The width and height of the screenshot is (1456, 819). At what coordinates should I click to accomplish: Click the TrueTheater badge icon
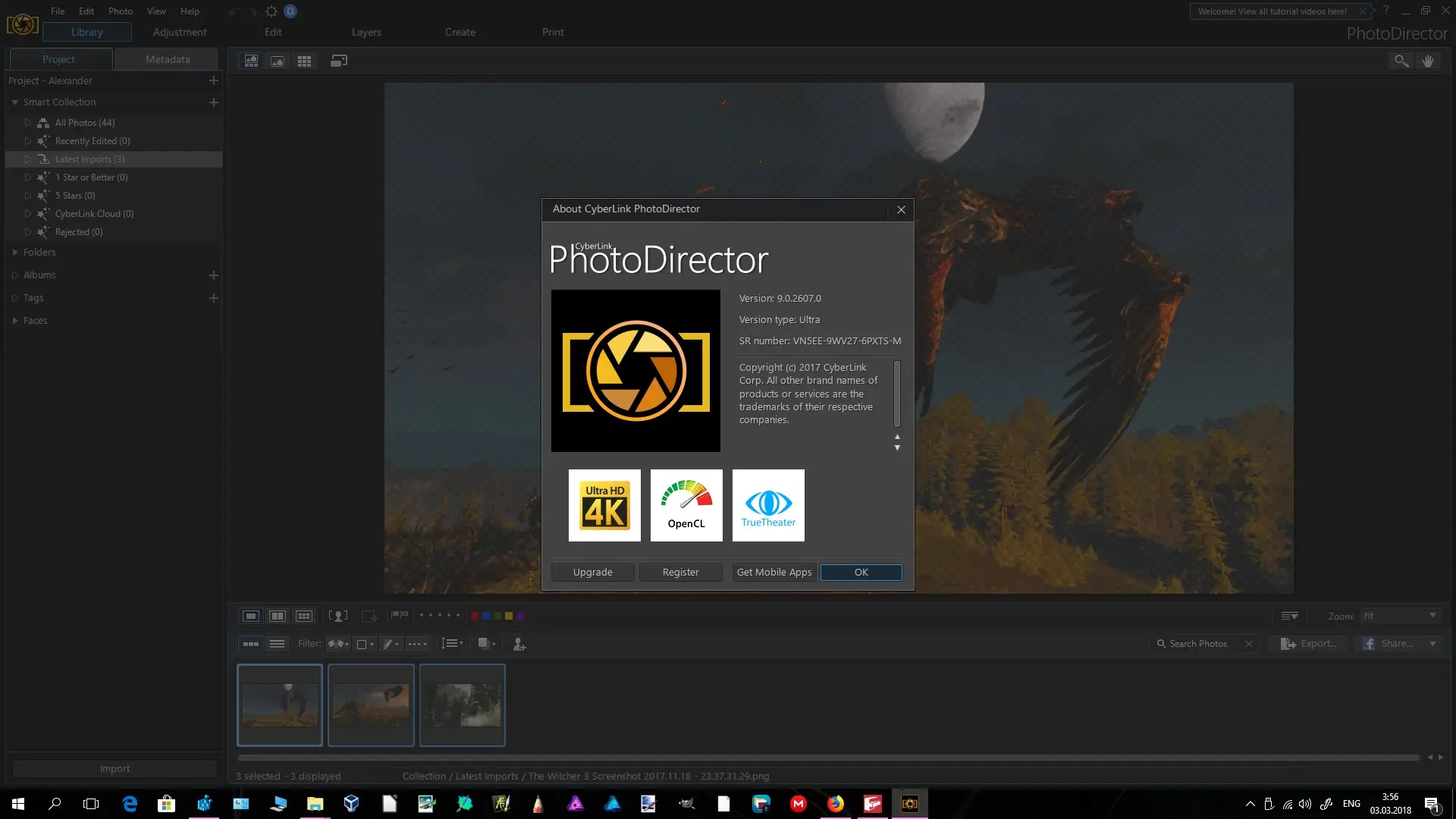tap(768, 505)
